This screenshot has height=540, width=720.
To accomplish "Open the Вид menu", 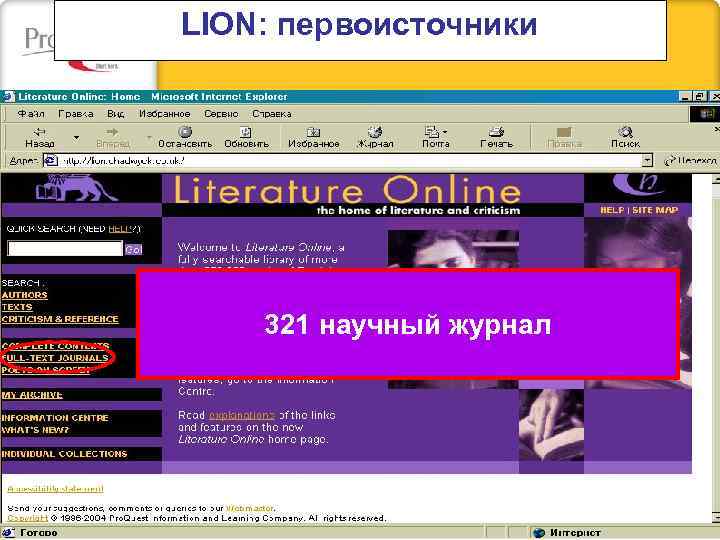I will click(116, 113).
